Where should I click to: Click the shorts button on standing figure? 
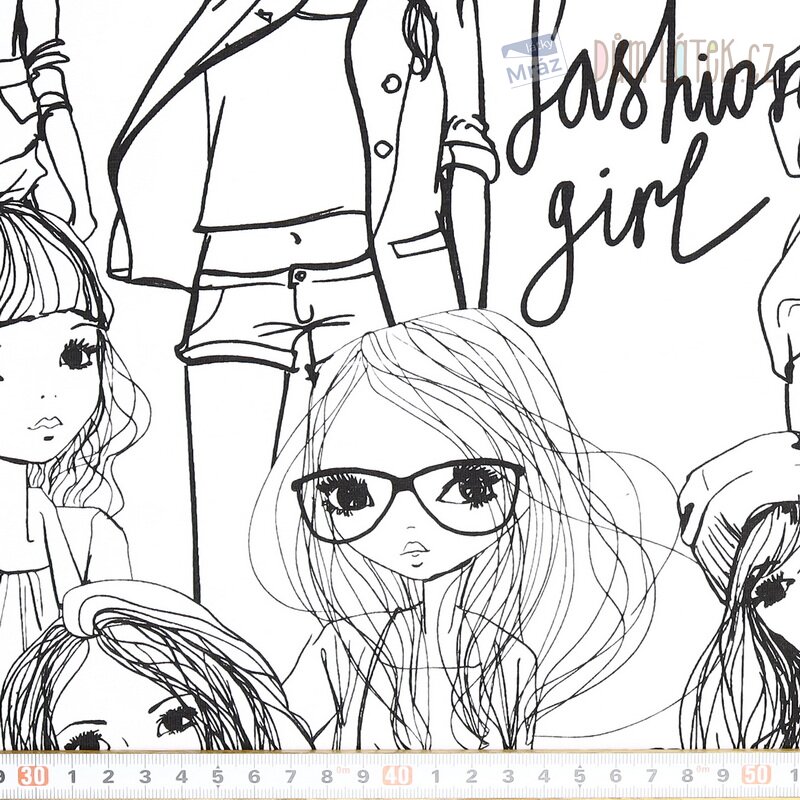298,275
